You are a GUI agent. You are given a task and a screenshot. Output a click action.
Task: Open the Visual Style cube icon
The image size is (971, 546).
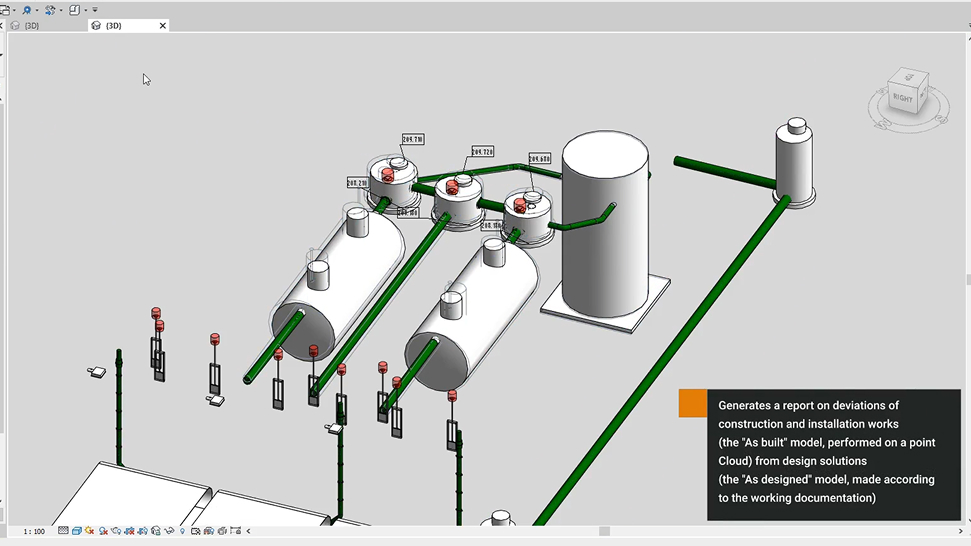(77, 531)
